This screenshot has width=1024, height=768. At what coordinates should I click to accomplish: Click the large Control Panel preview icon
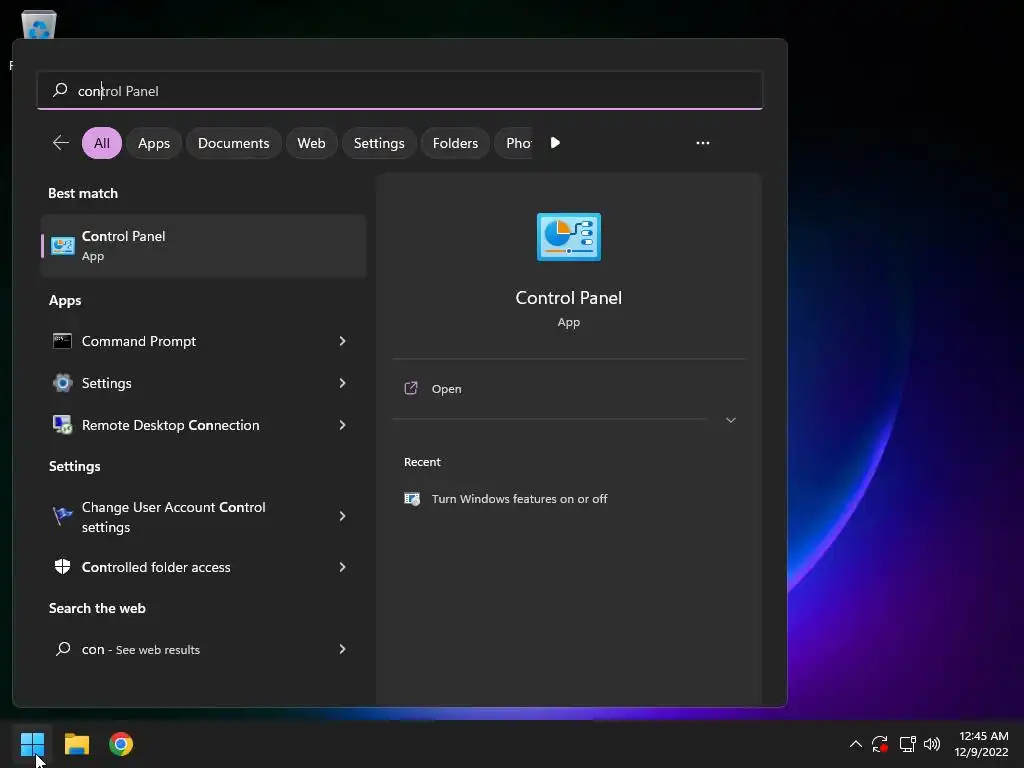pos(569,236)
